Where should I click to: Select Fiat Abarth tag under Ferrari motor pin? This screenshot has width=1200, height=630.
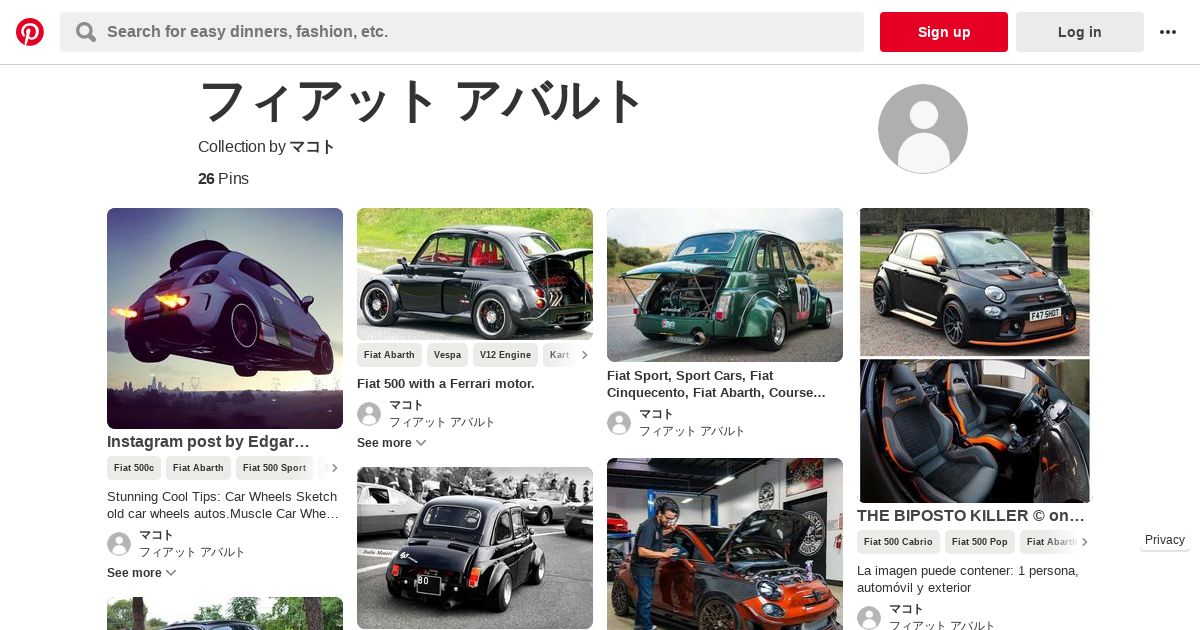389,355
